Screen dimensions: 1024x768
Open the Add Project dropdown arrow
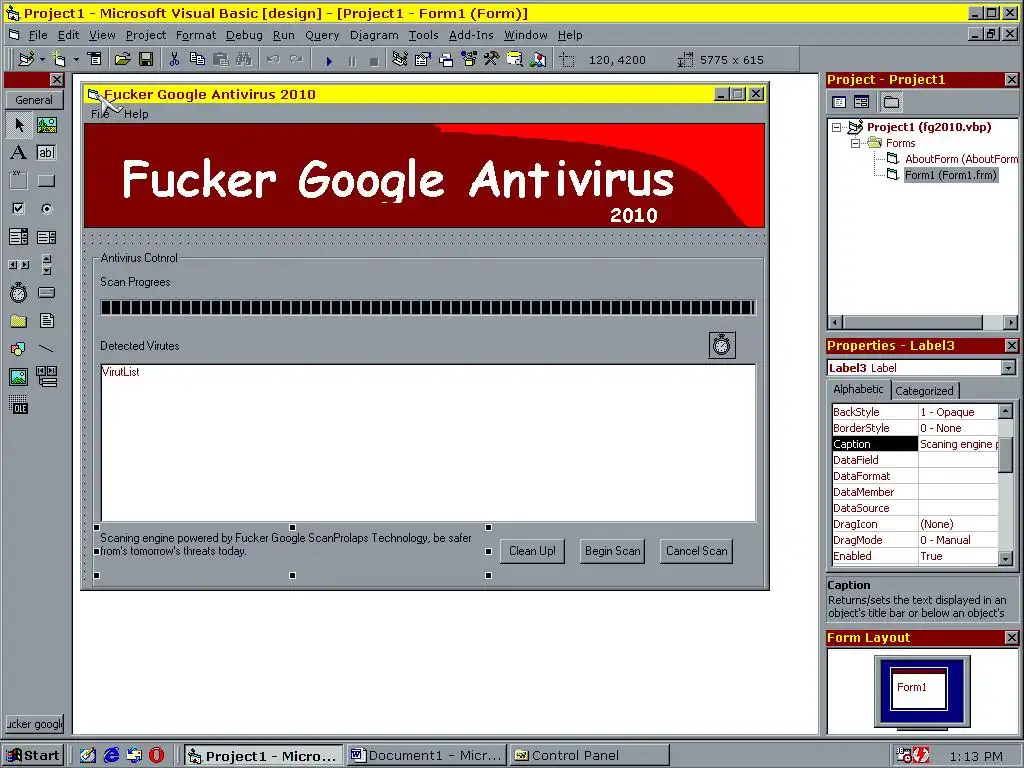(42, 59)
